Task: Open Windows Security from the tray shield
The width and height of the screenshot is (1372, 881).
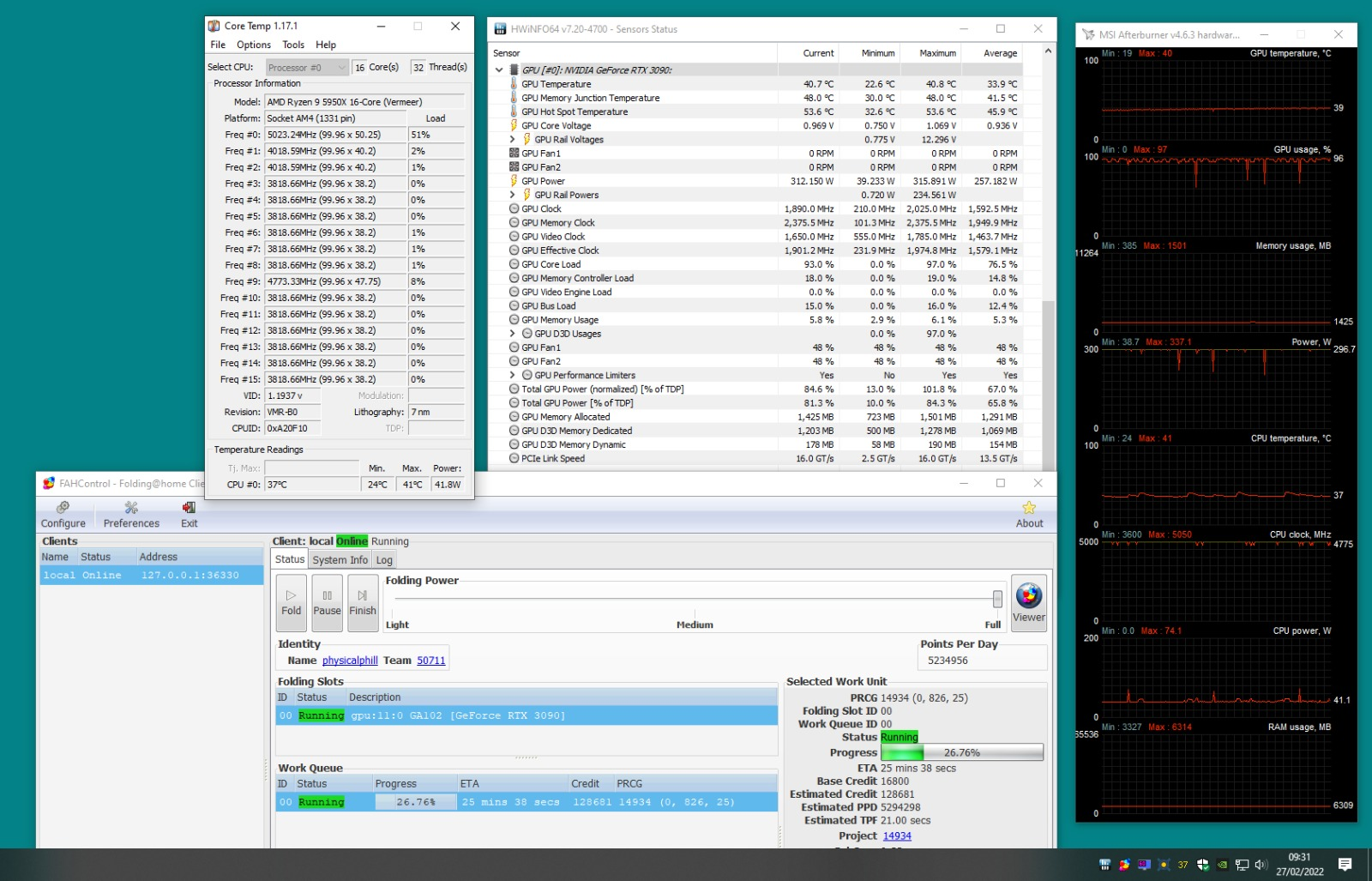Action: 1203,865
